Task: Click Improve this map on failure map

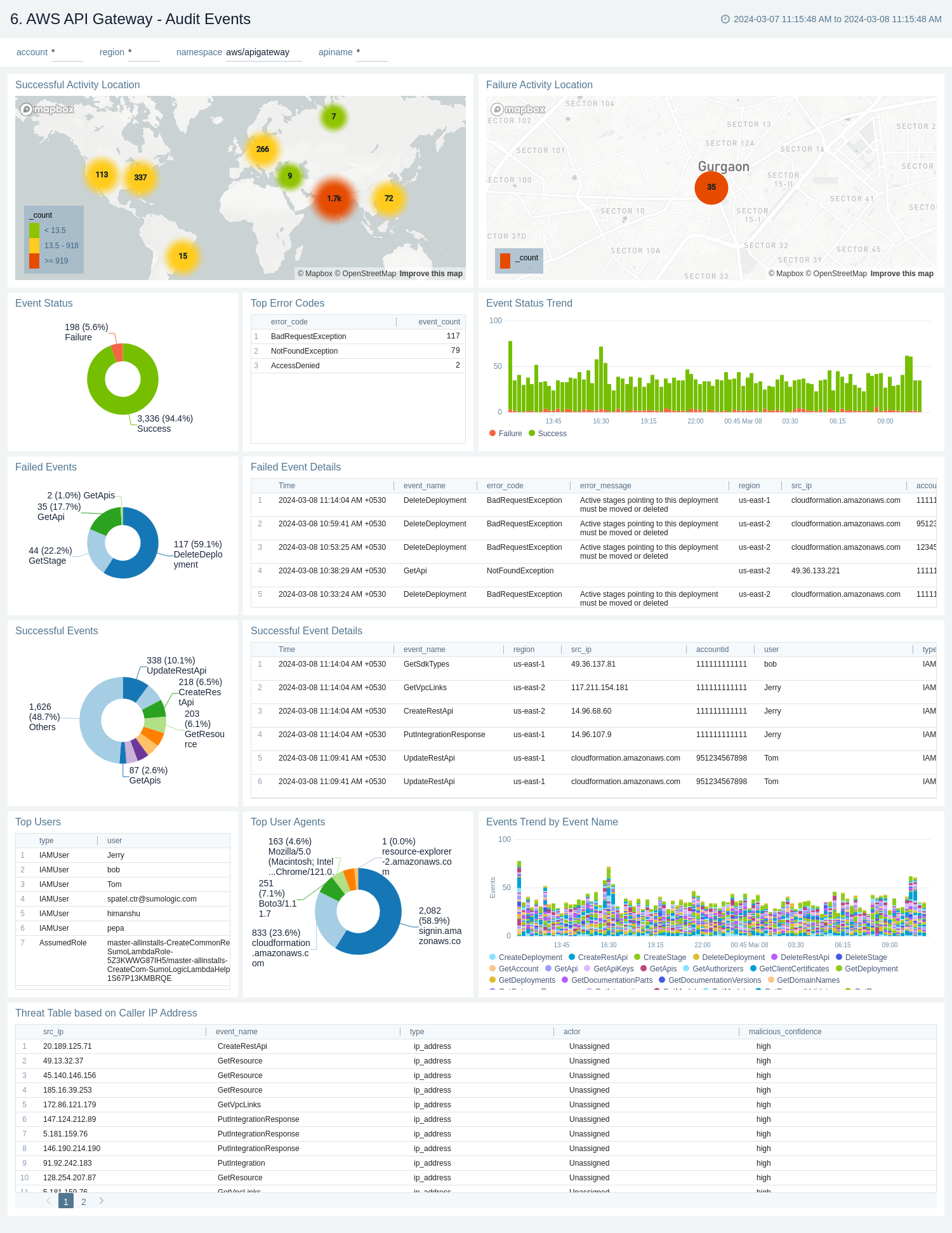Action: 902,274
